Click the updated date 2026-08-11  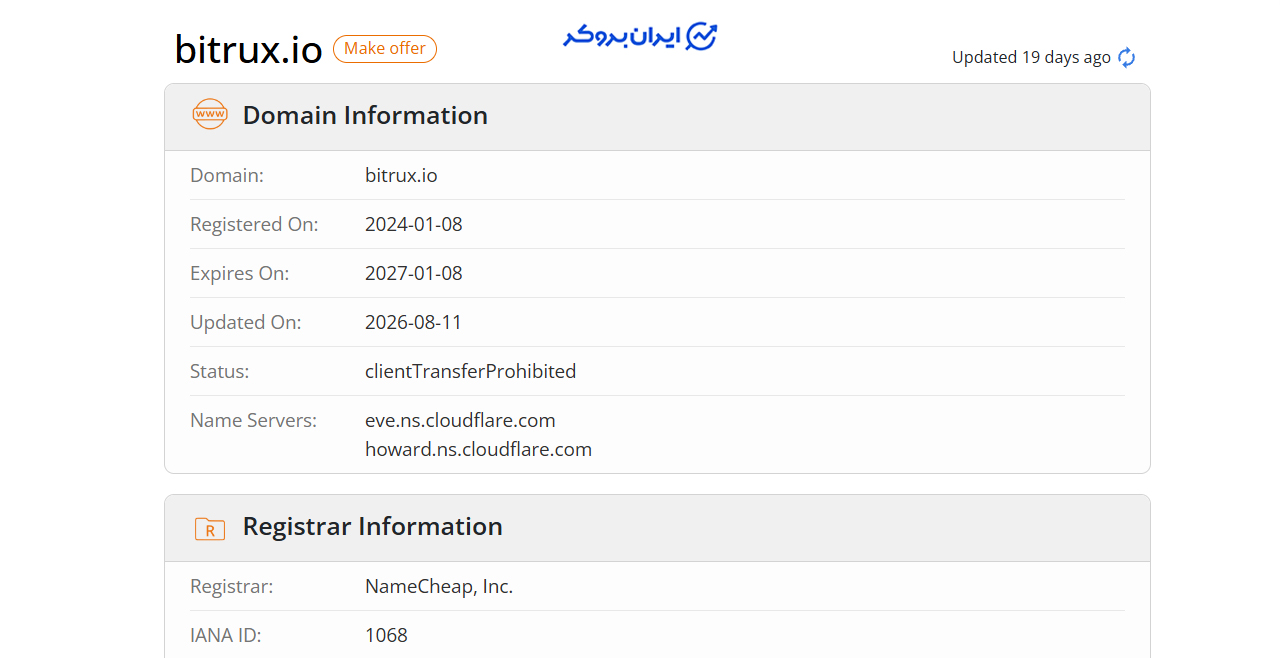414,322
